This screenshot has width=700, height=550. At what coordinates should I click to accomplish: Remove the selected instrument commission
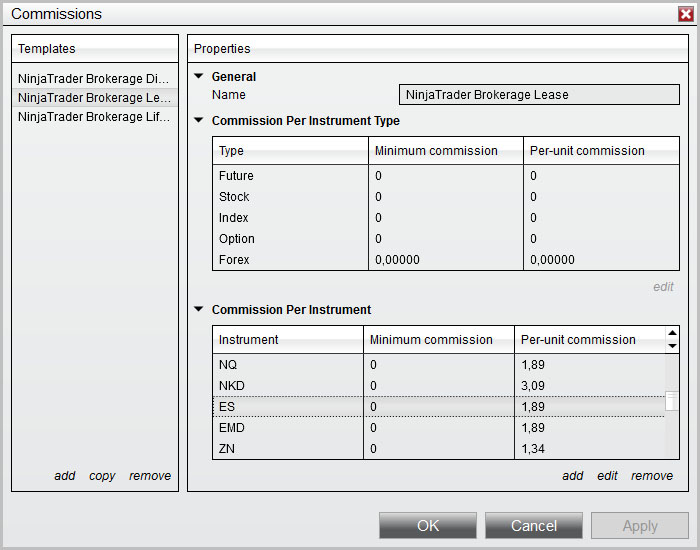tap(652, 476)
